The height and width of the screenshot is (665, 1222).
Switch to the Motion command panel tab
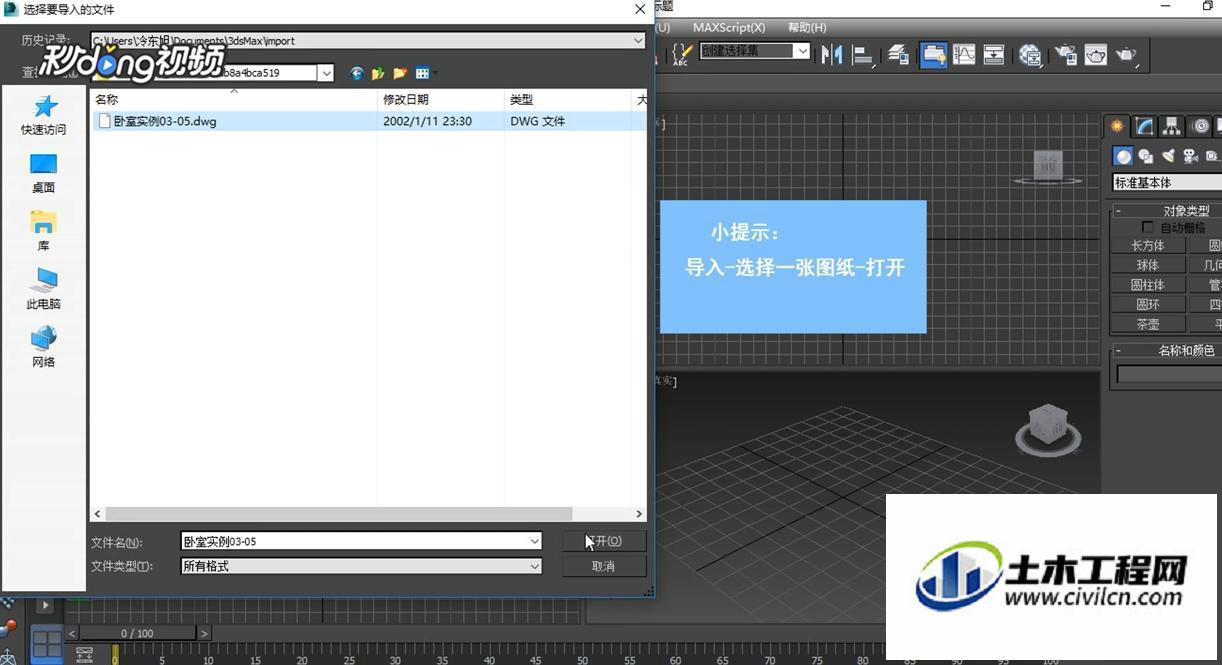(1200, 126)
